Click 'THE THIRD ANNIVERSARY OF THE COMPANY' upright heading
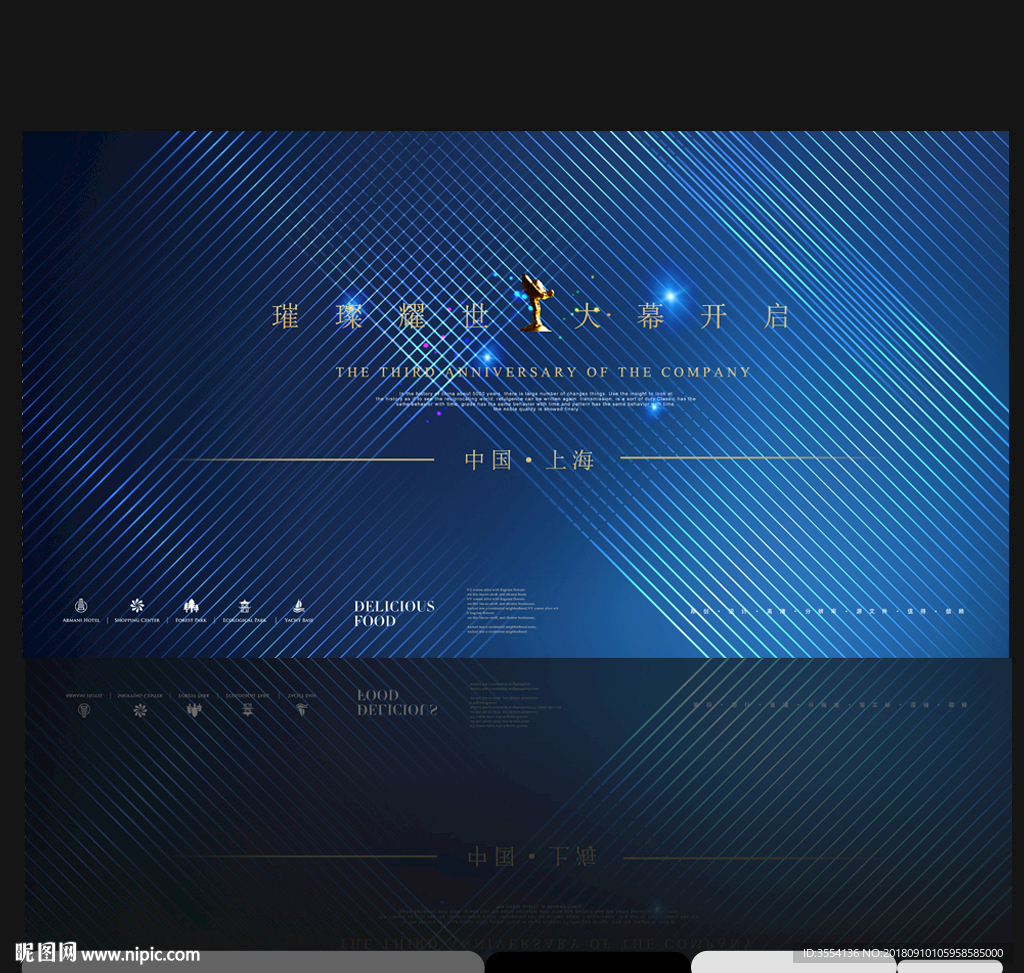Screen dimensions: 1024x973 [x=543, y=372]
